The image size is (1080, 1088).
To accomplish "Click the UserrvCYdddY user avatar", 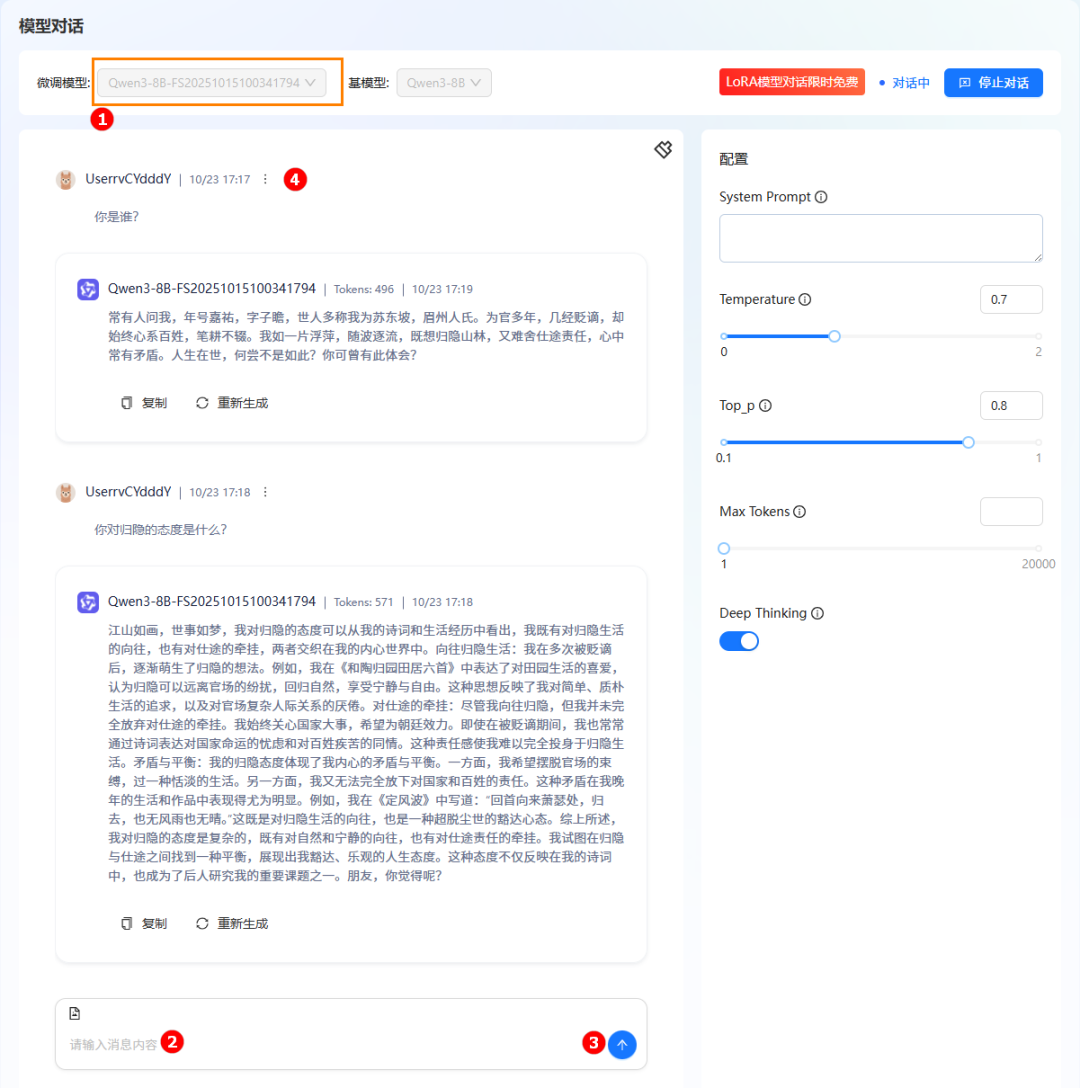I will coord(66,180).
